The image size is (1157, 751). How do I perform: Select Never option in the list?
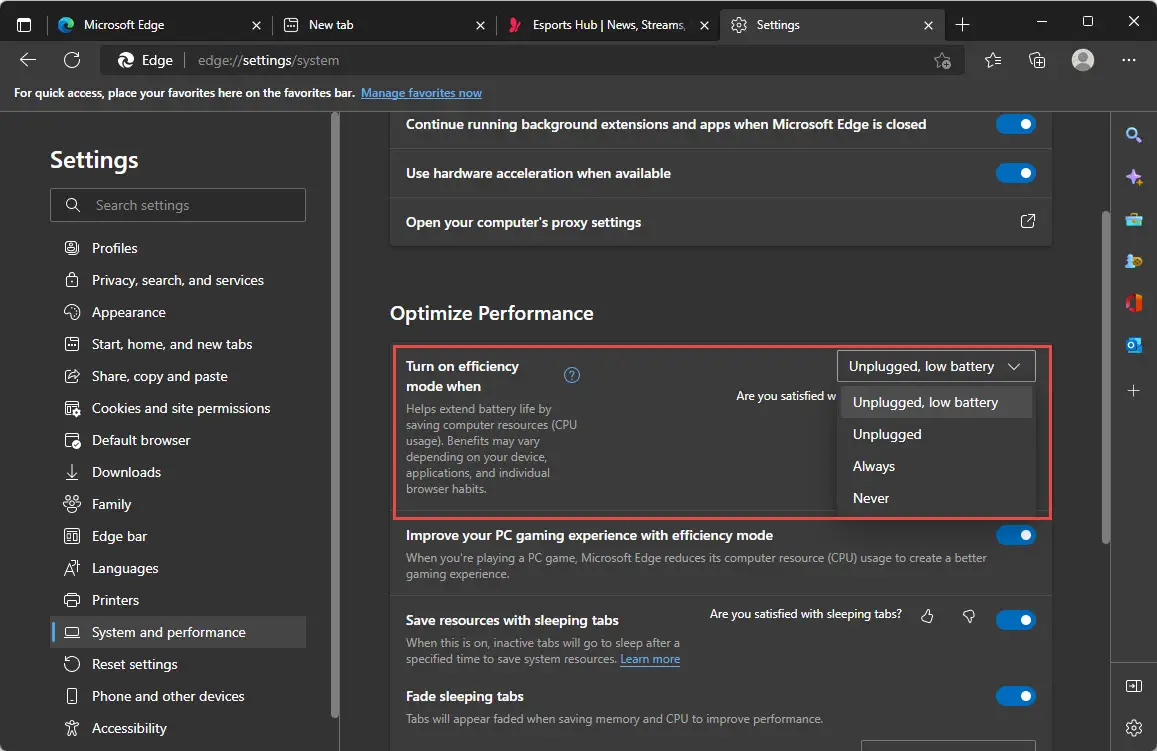(x=936, y=499)
